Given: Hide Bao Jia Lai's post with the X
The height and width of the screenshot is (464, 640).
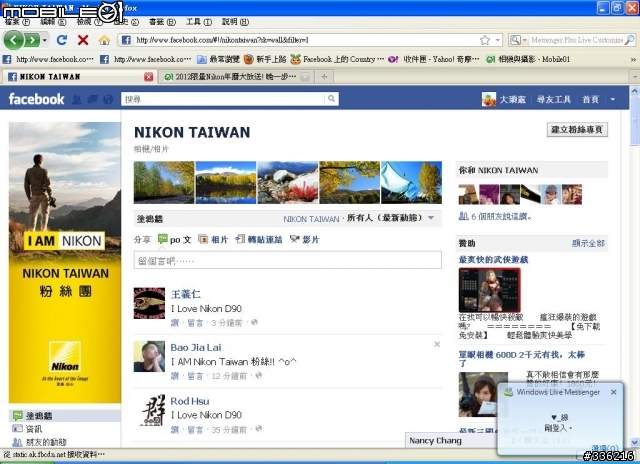Looking at the screenshot, I should pyautogui.click(x=437, y=344).
